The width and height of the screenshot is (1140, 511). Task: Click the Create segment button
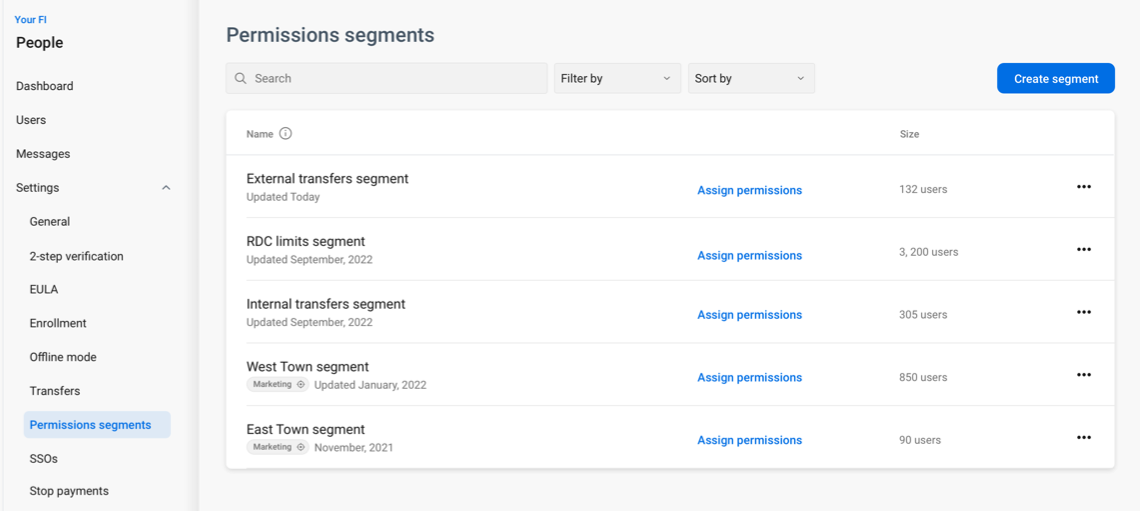coord(1055,78)
